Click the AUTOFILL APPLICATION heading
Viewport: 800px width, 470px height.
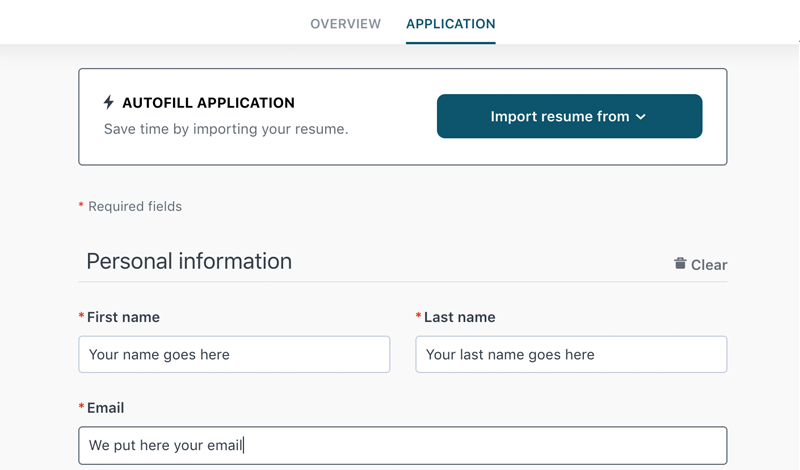(x=208, y=103)
